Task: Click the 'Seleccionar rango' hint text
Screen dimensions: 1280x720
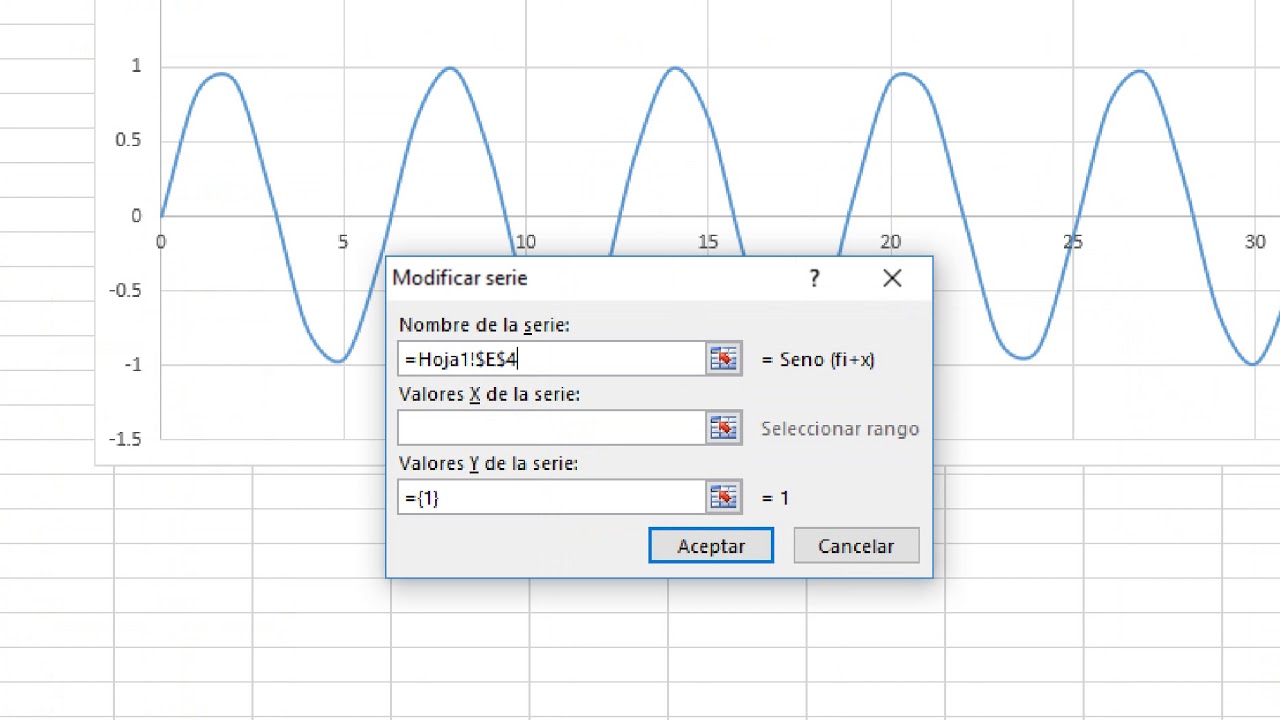Action: coord(840,429)
